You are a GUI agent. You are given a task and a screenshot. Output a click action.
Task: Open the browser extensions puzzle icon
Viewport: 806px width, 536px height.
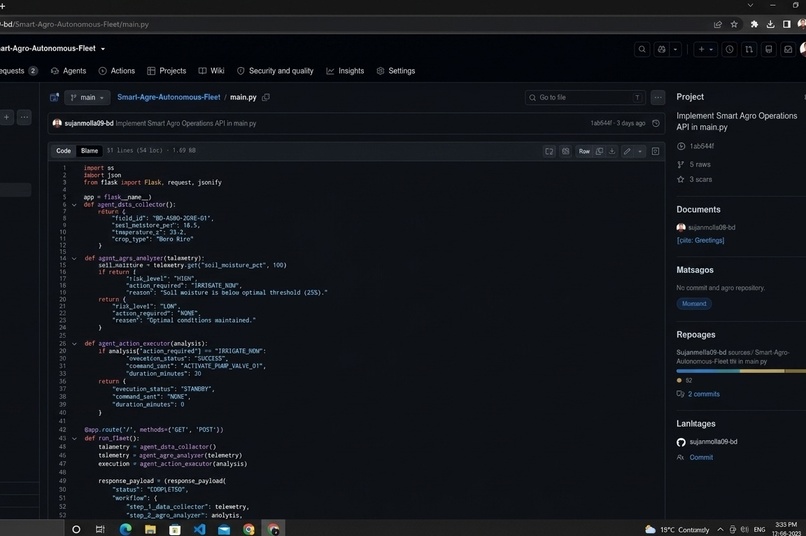tap(754, 24)
